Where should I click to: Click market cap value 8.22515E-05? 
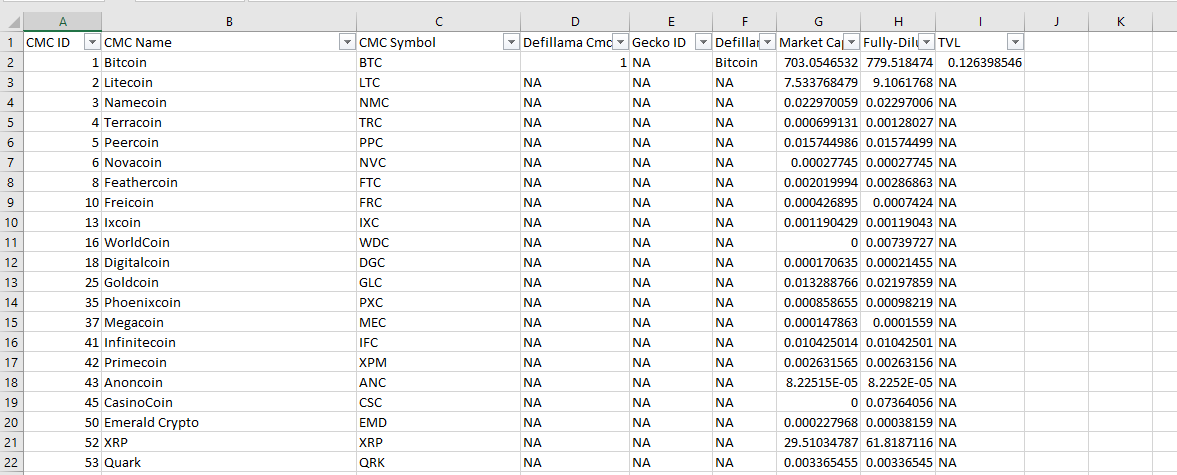819,383
